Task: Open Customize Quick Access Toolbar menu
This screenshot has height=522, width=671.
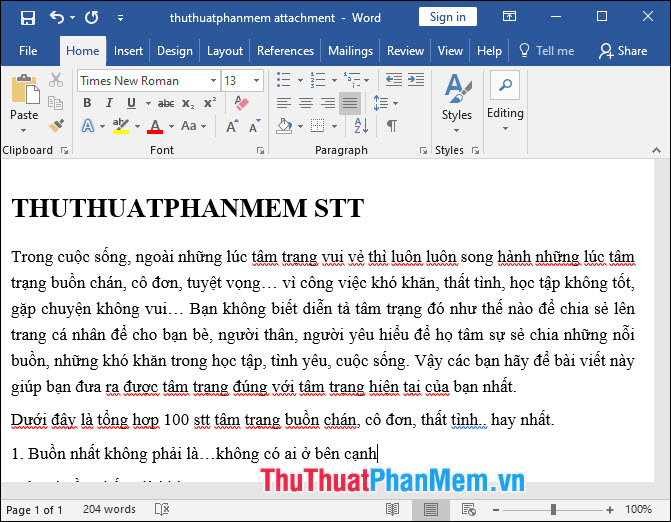Action: (x=121, y=18)
